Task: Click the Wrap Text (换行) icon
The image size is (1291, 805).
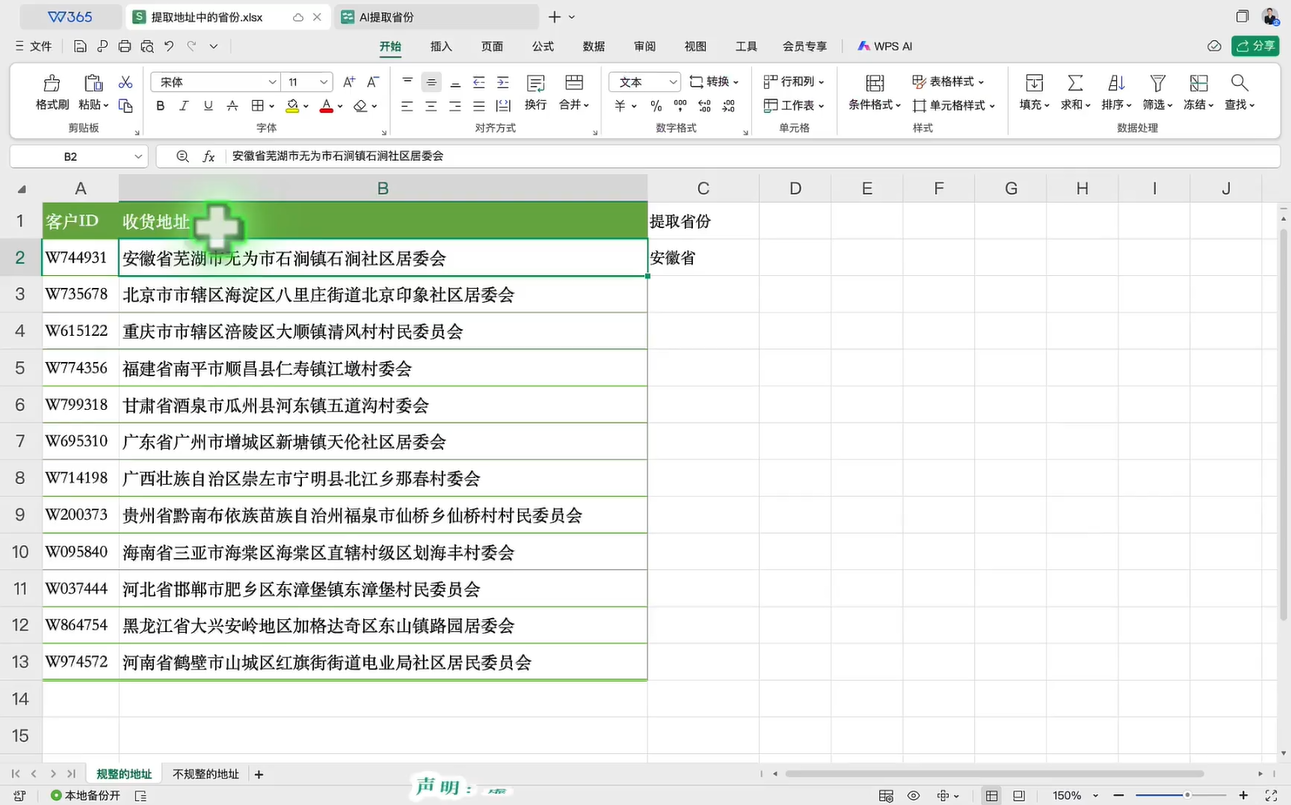Action: (536, 83)
